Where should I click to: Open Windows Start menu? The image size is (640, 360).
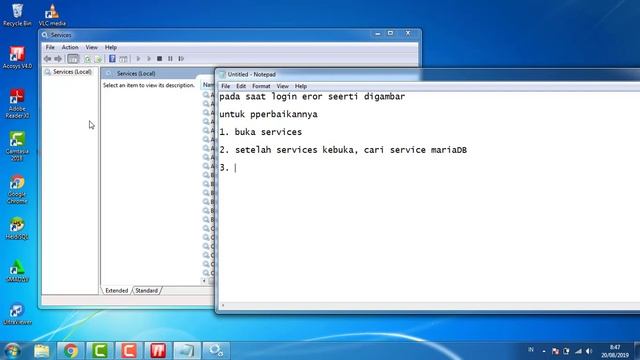point(12,351)
